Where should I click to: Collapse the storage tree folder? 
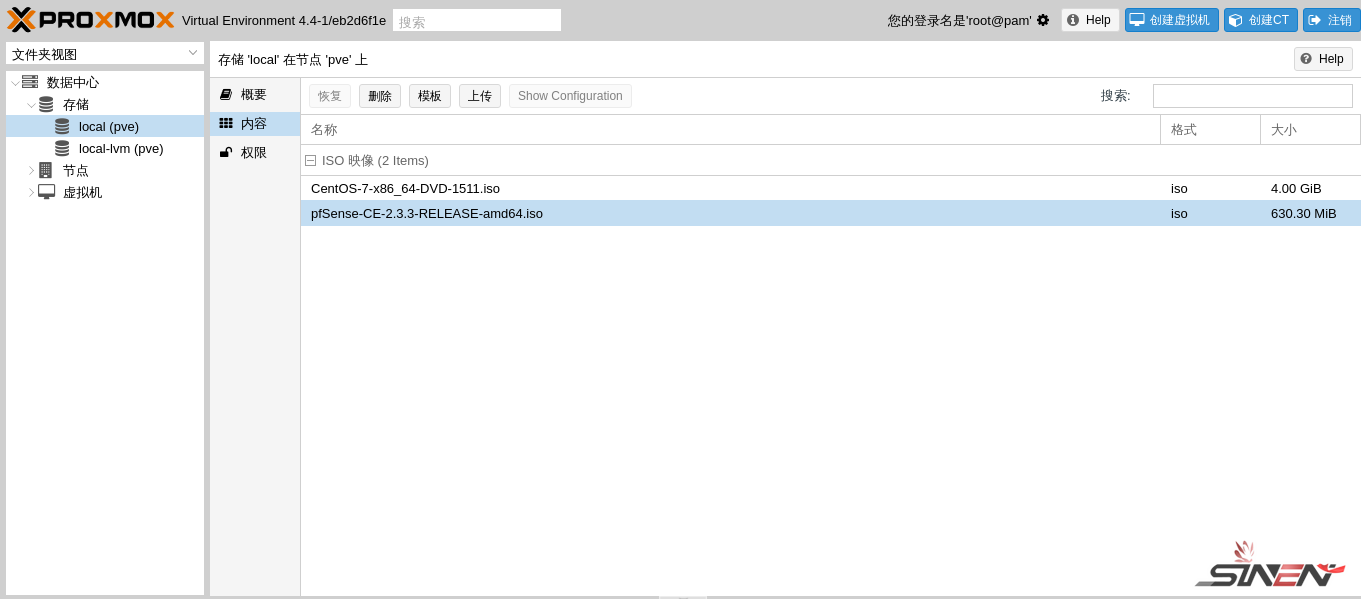click(x=31, y=104)
